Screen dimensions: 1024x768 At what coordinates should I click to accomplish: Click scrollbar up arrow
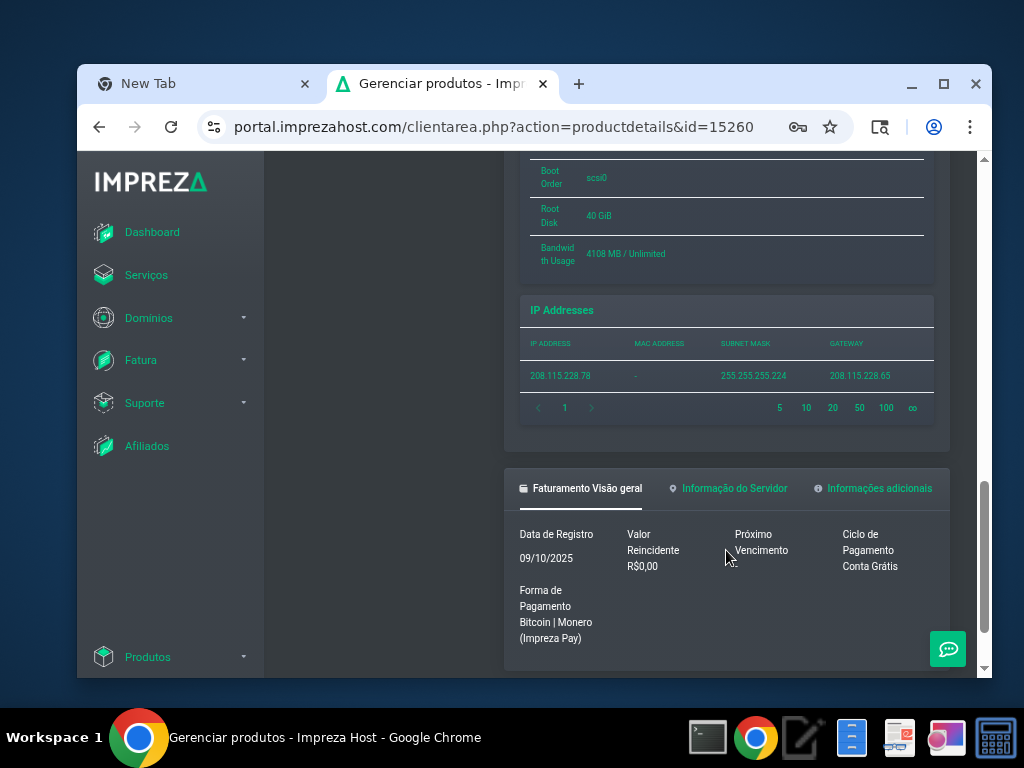(x=984, y=159)
